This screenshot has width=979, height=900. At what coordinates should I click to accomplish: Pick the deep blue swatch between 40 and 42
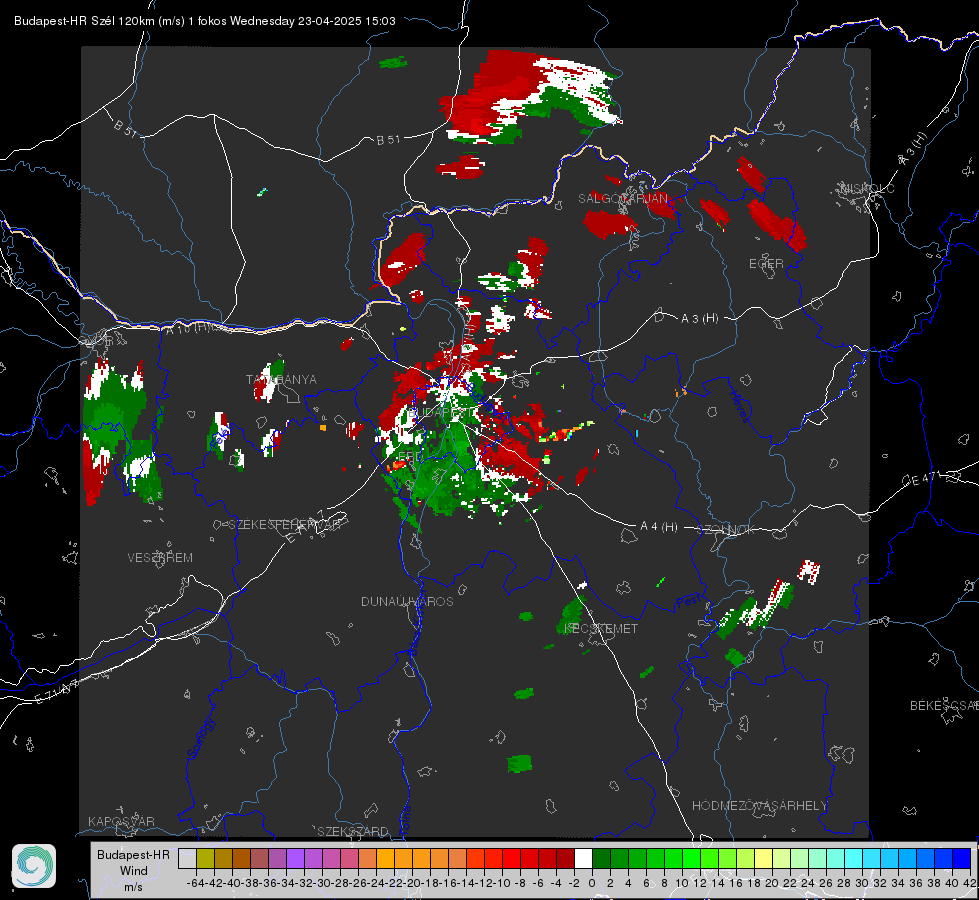[962, 859]
